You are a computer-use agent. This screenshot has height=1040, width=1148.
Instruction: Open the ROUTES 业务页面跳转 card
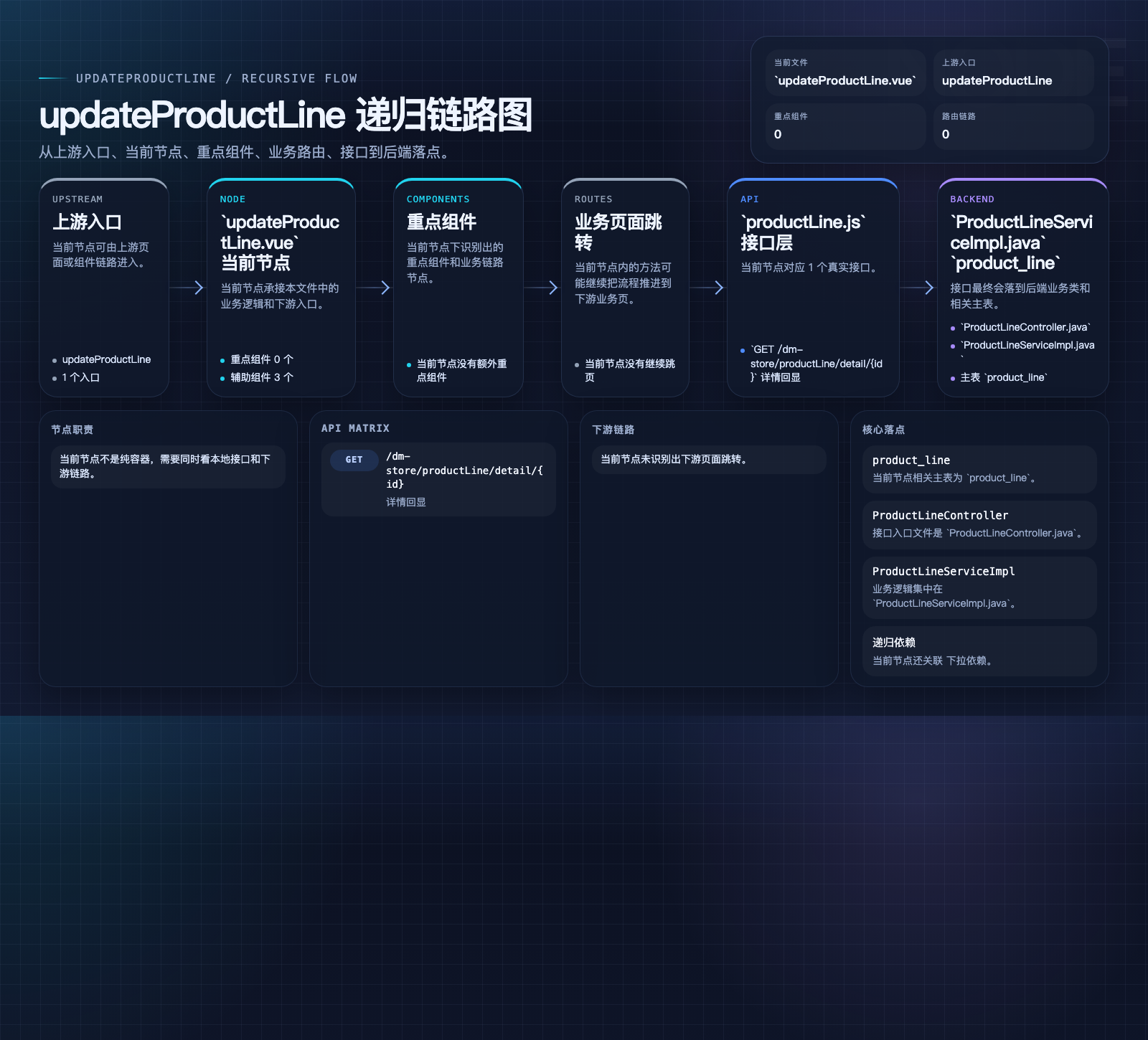point(626,288)
